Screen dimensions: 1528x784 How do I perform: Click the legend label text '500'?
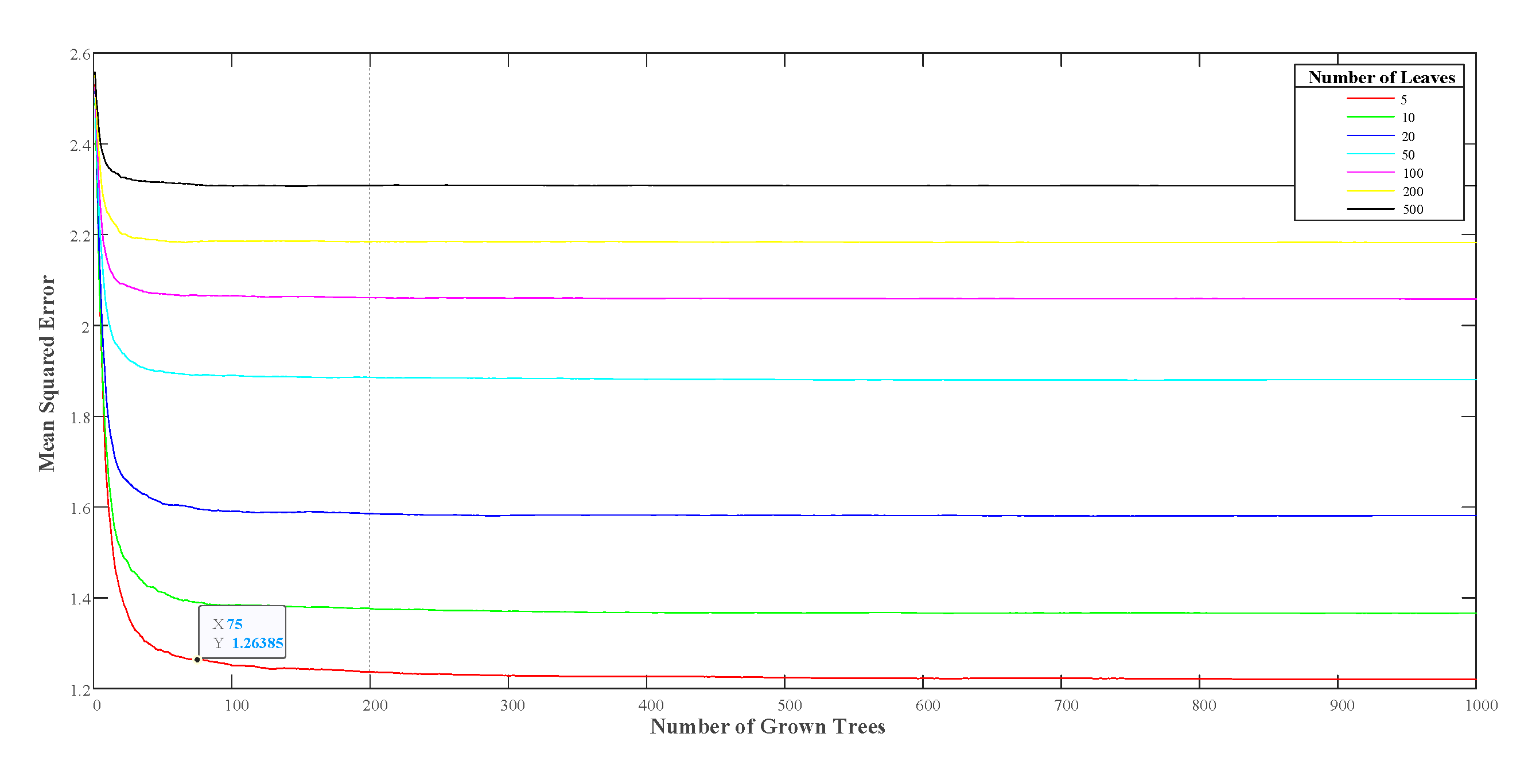[x=1412, y=209]
